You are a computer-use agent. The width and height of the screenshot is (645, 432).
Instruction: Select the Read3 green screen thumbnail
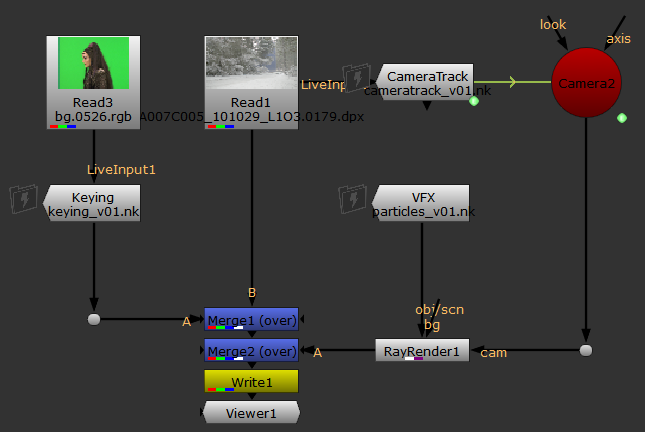(93, 65)
